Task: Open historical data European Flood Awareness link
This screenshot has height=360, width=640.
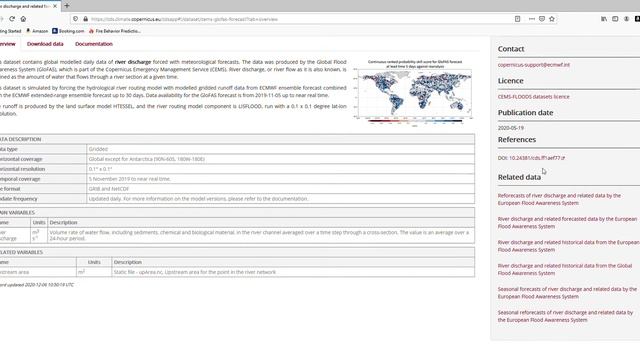Action: coord(569,246)
